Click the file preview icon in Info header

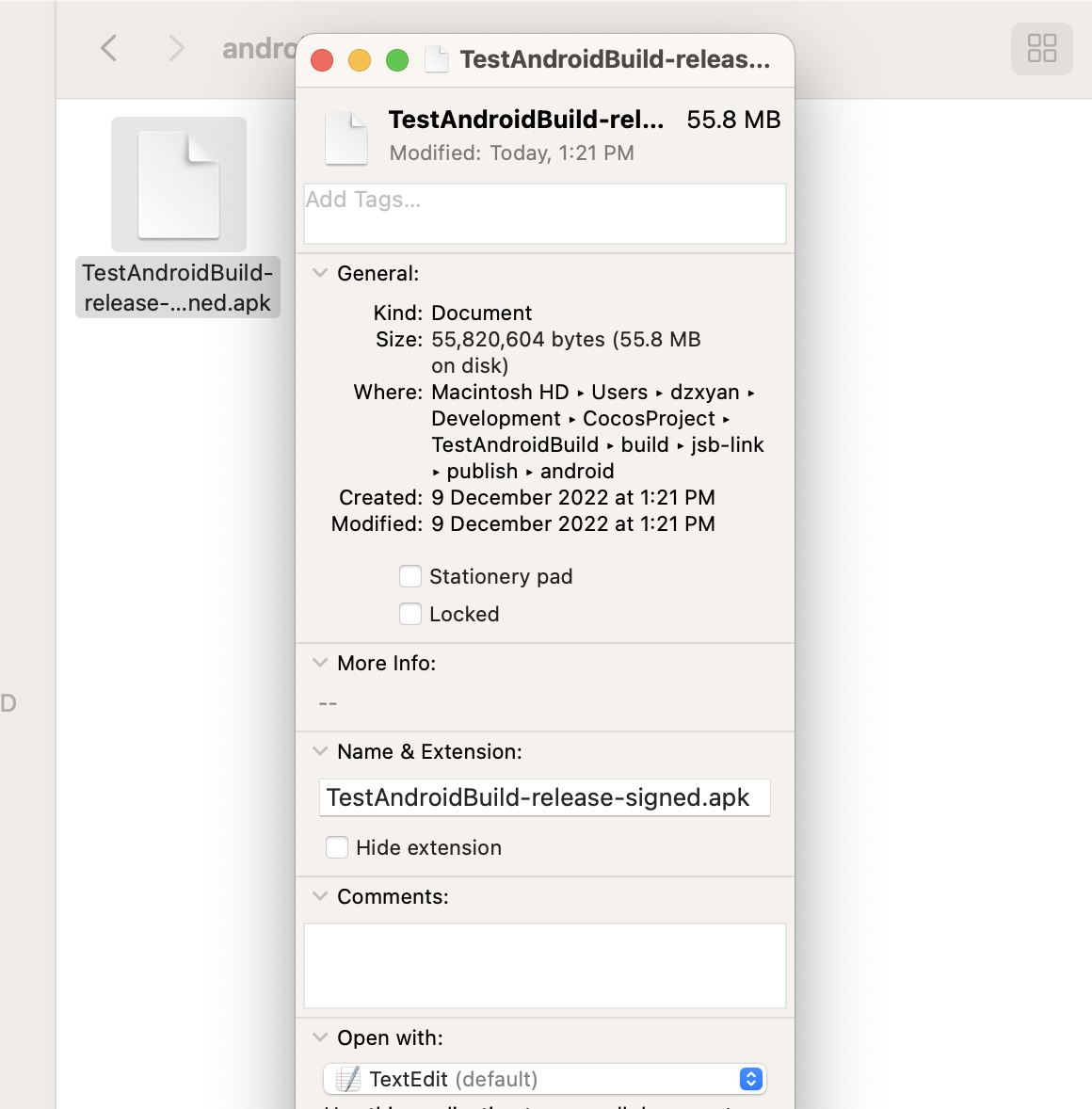click(x=345, y=137)
